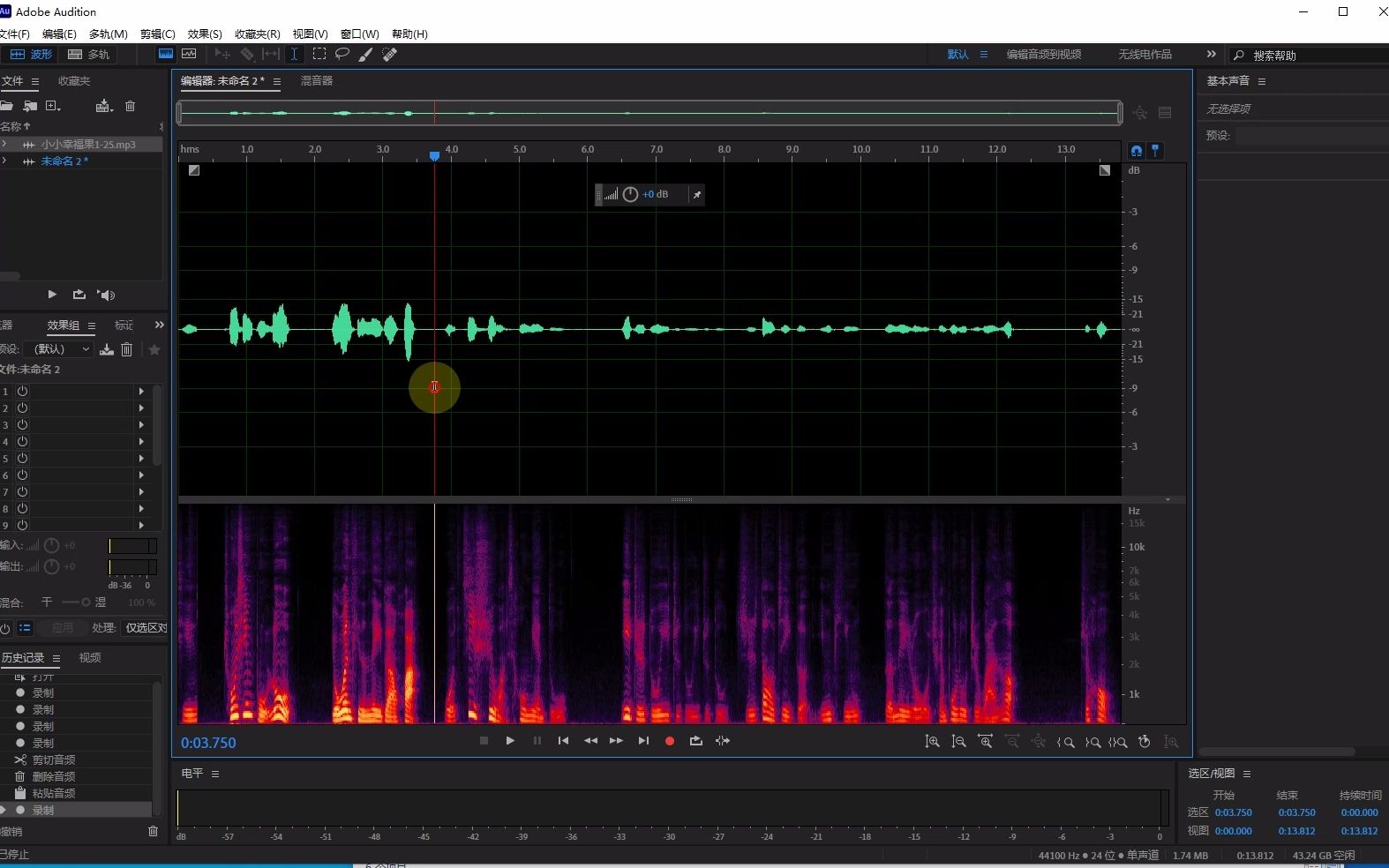1389x868 pixels.
Task: Zoom to out point icon
Action: click(x=1092, y=742)
